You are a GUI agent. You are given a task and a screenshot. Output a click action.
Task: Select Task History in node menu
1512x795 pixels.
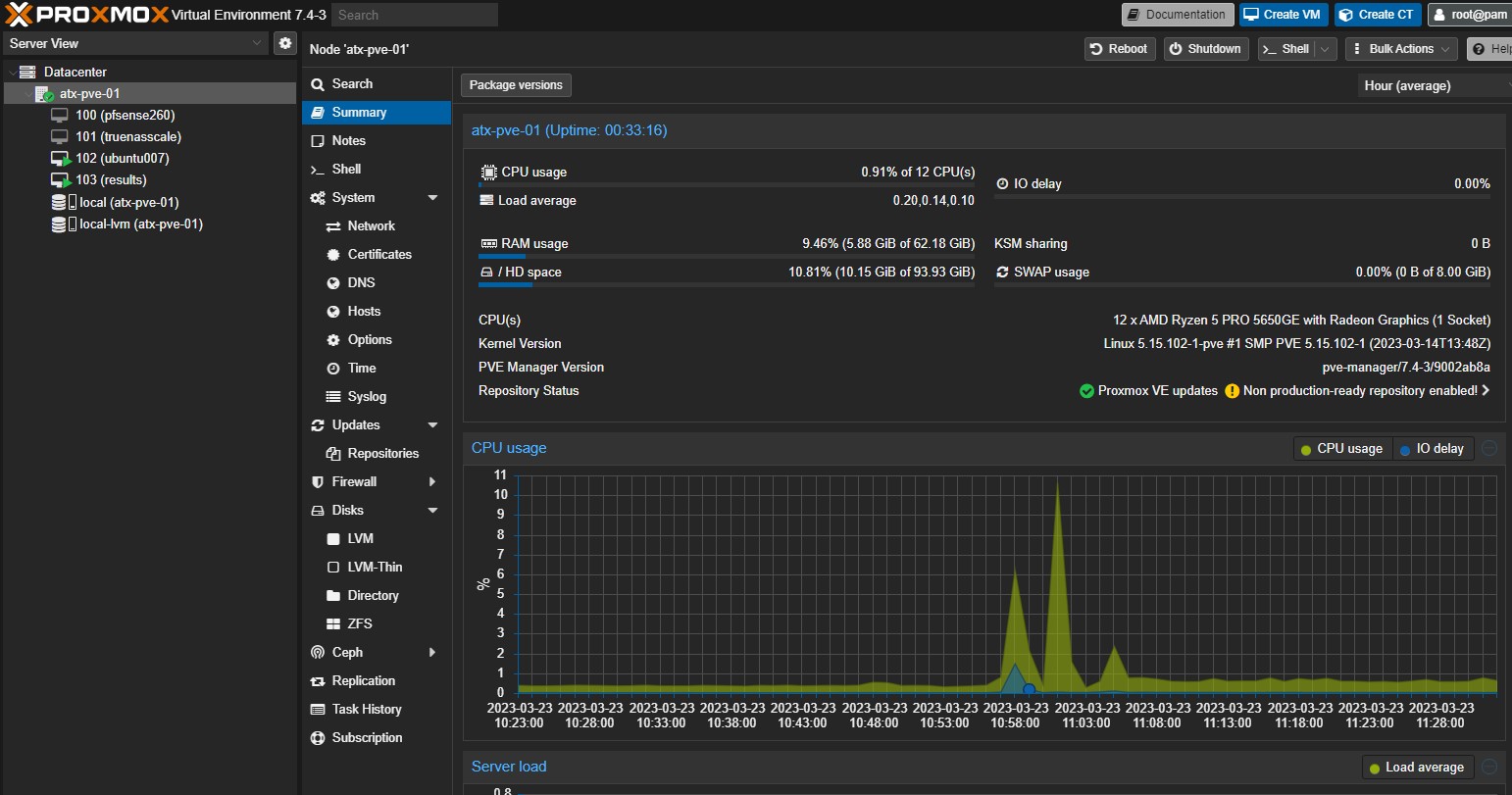pyautogui.click(x=366, y=709)
